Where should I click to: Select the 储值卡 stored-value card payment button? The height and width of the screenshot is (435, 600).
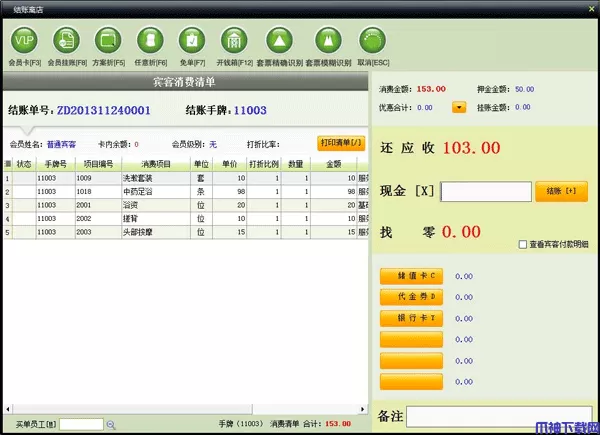coord(411,276)
